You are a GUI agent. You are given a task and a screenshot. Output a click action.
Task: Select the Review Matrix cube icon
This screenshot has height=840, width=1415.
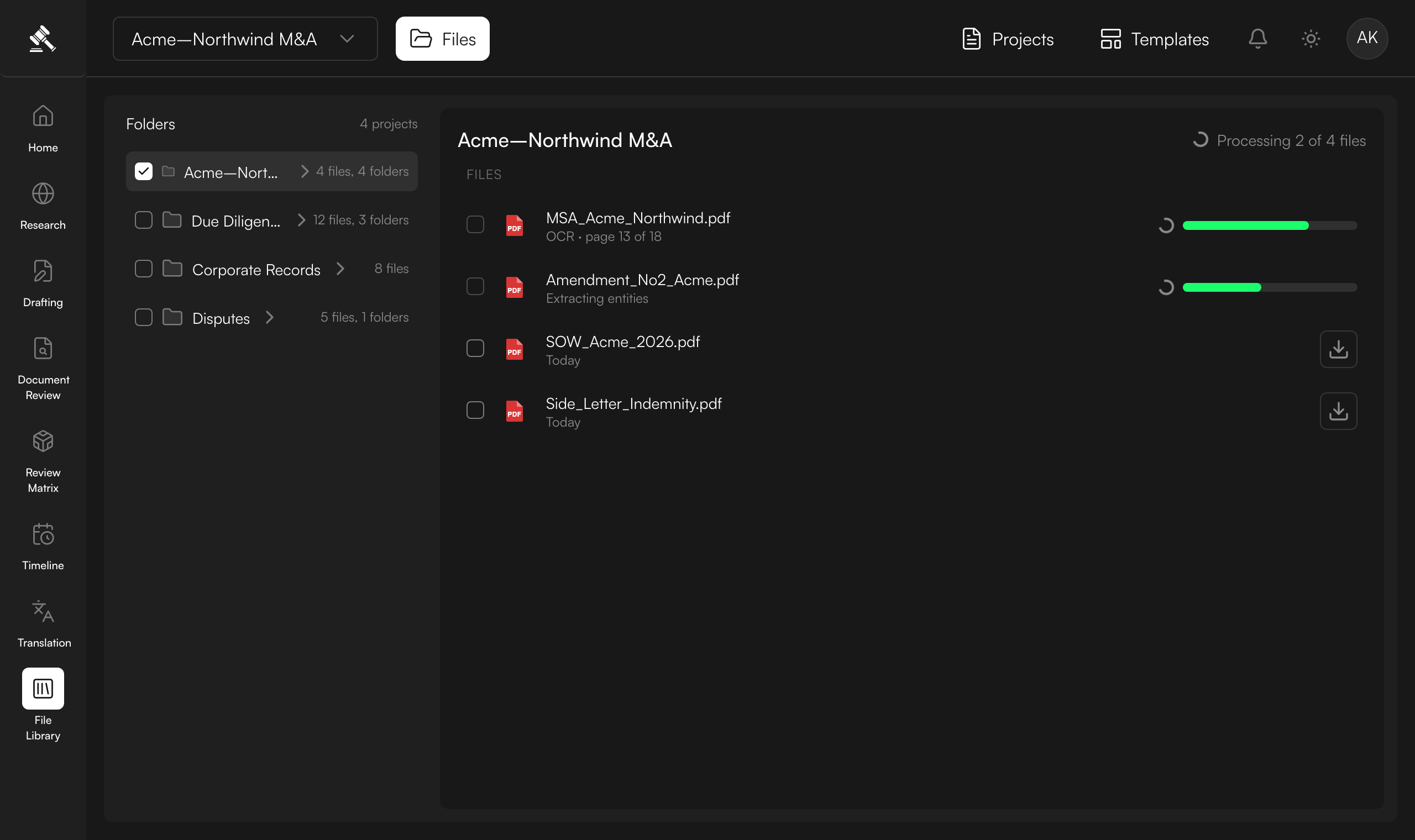tap(43, 441)
